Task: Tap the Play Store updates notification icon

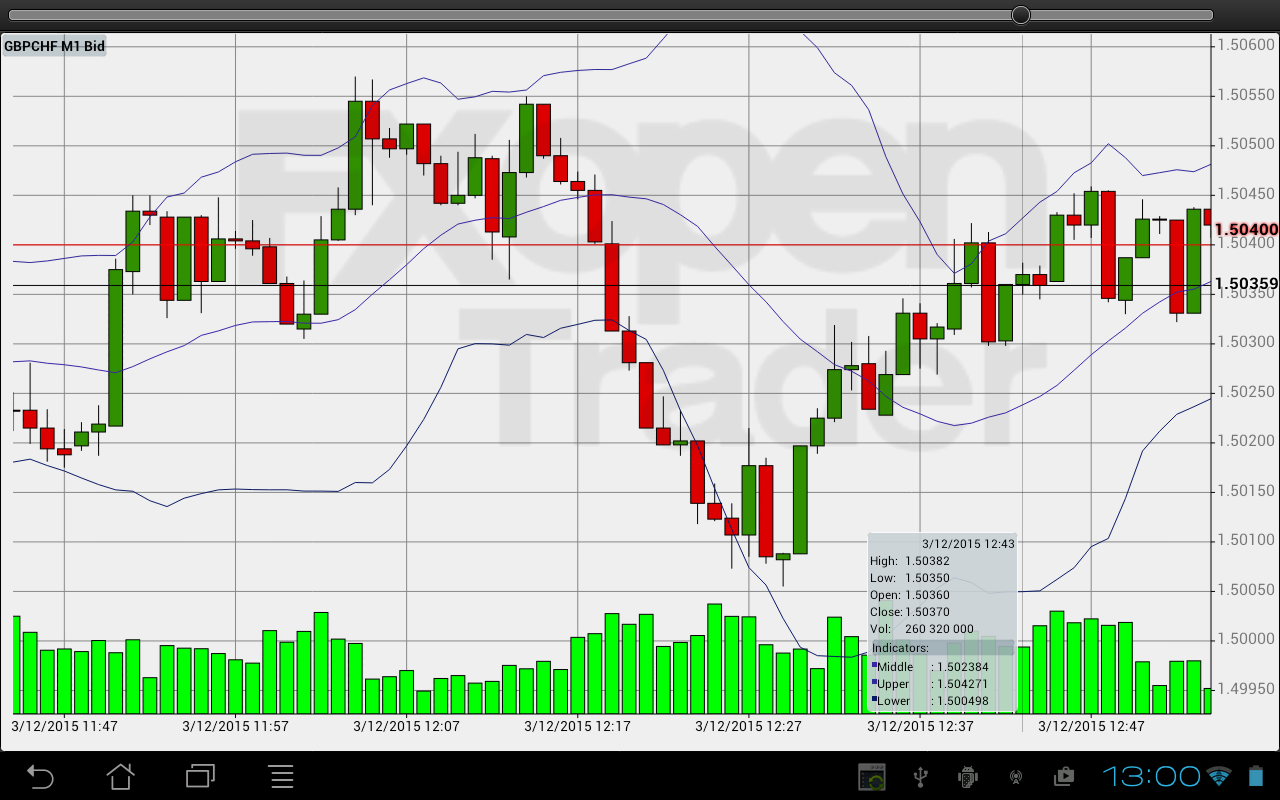Action: (x=1064, y=776)
